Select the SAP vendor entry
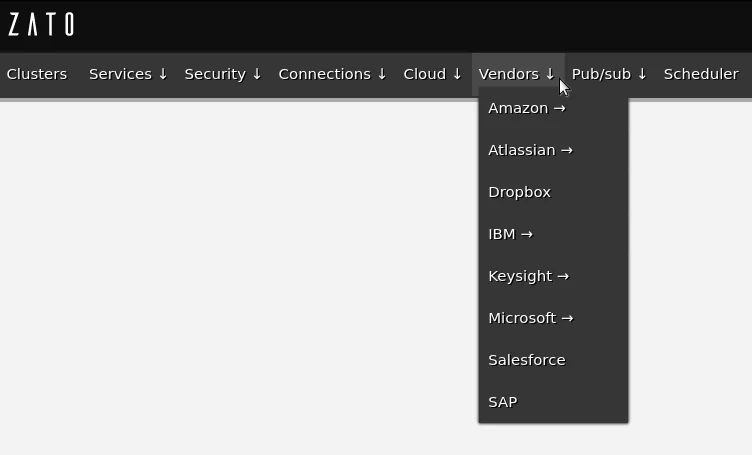Screen dimensions: 752x455 tap(502, 402)
